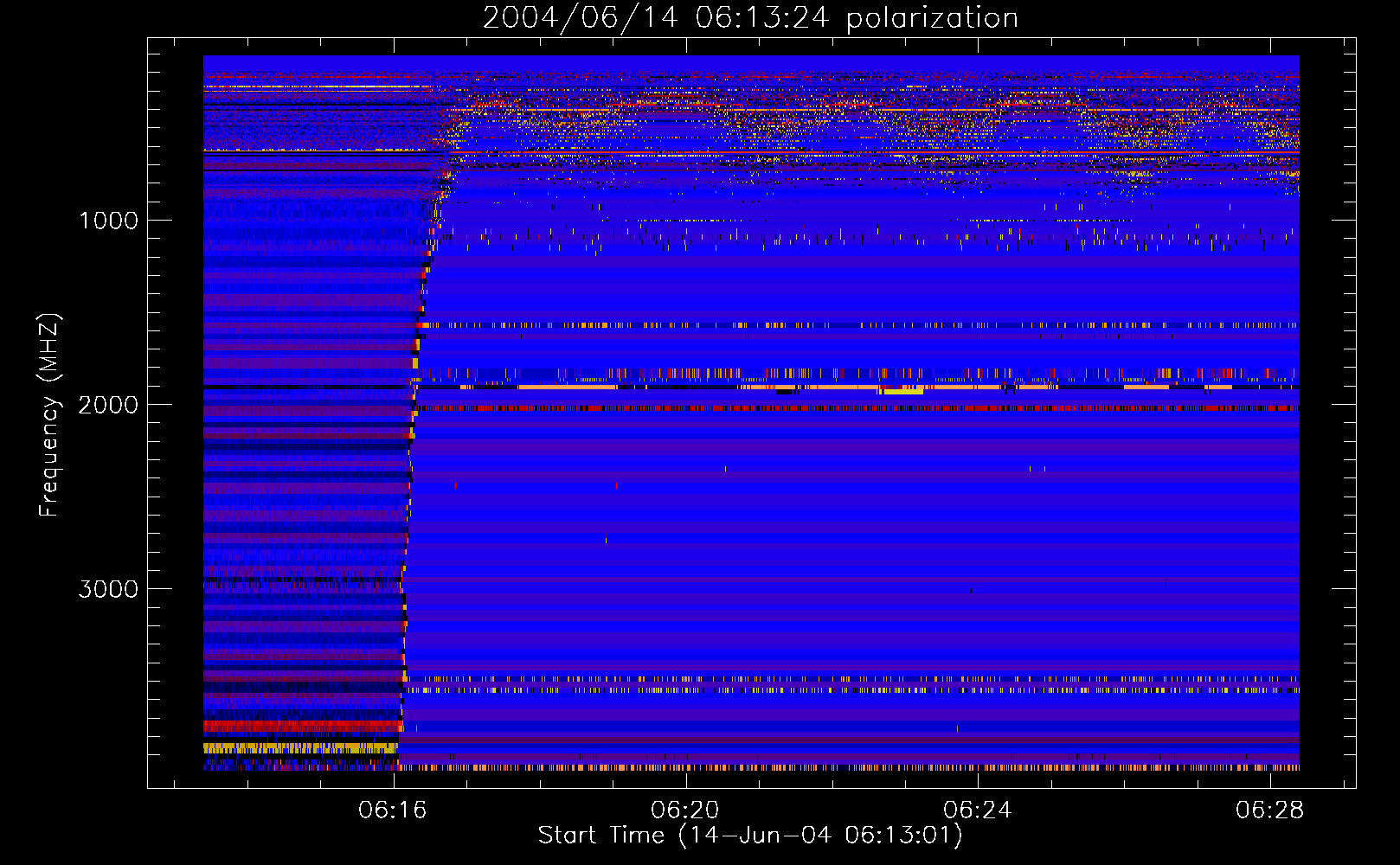
Task: Click the 06:28 time tick label
Action: tap(1270, 811)
